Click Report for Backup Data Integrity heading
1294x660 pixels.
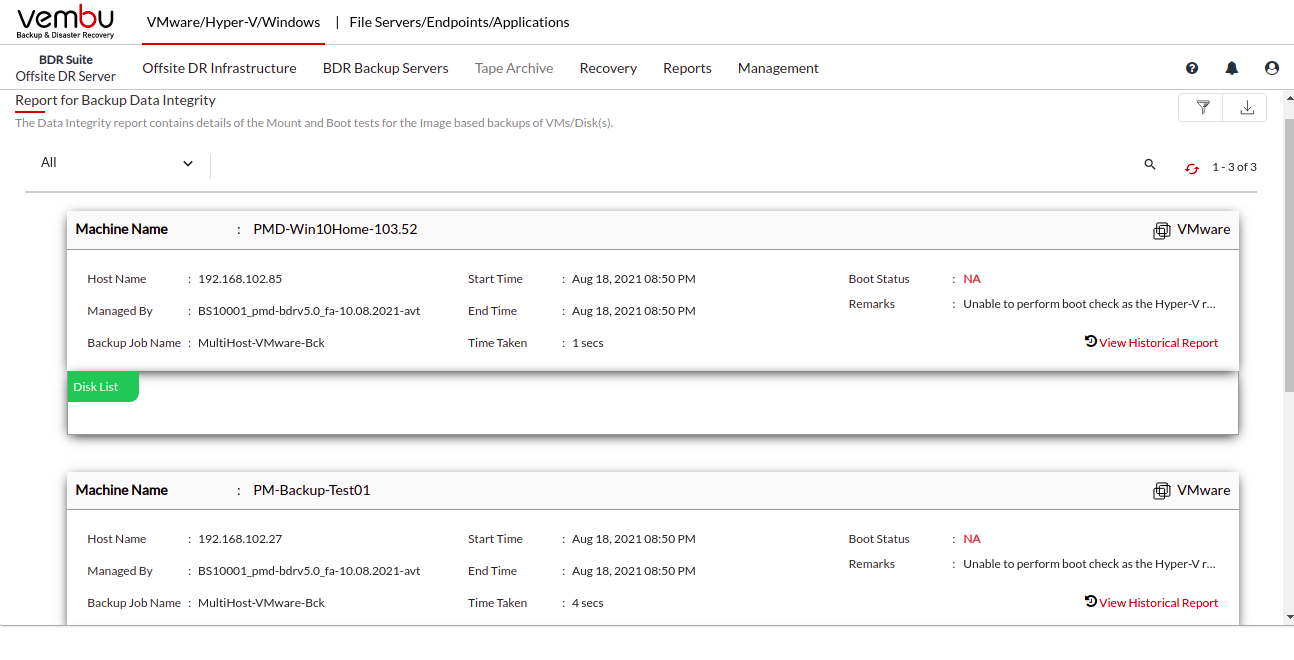[115, 100]
